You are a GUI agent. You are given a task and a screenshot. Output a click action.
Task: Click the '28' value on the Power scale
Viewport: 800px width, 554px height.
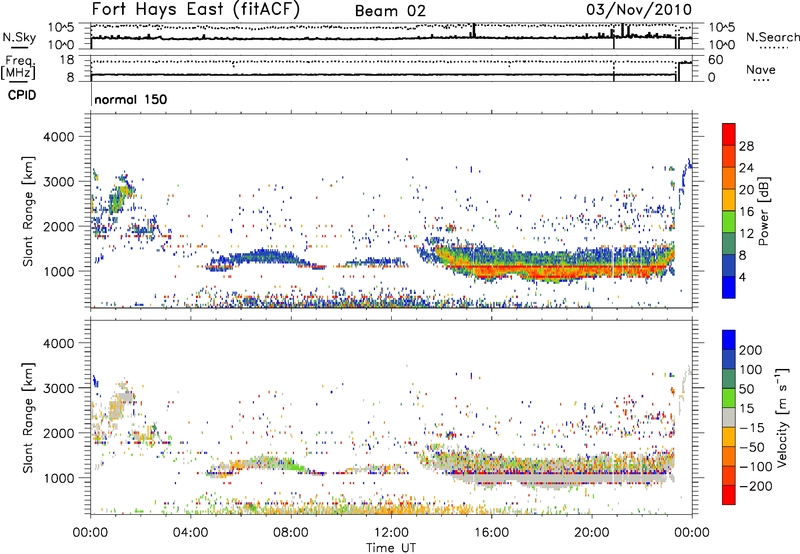click(746, 146)
